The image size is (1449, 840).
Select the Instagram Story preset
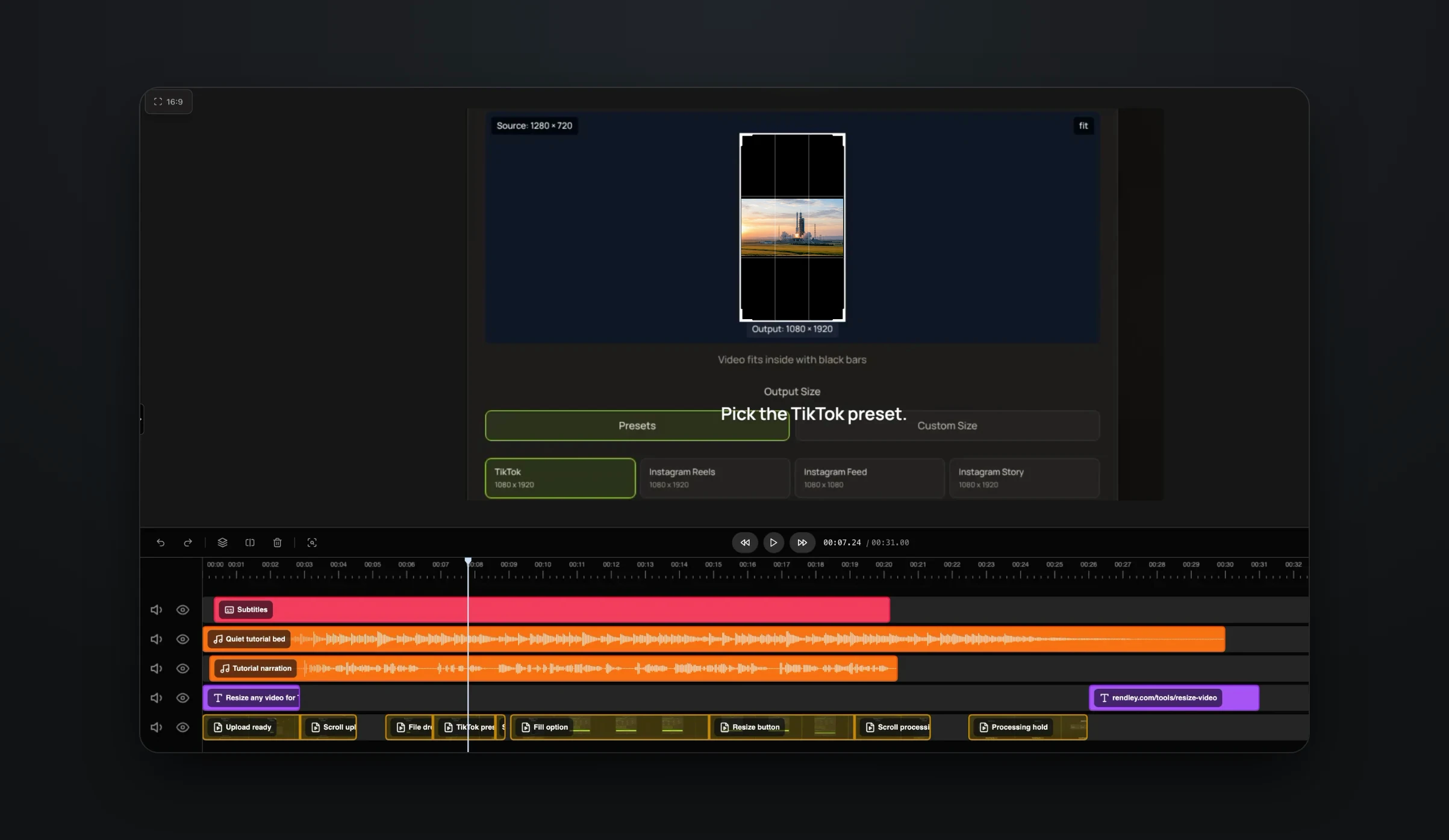[x=1024, y=478]
